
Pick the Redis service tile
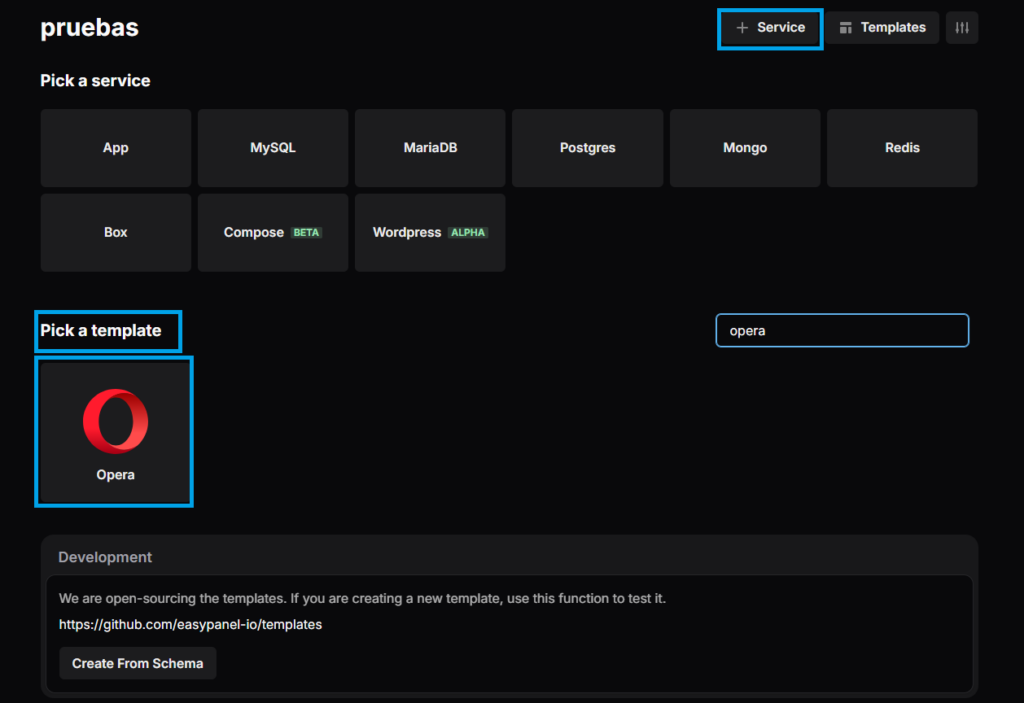point(902,148)
